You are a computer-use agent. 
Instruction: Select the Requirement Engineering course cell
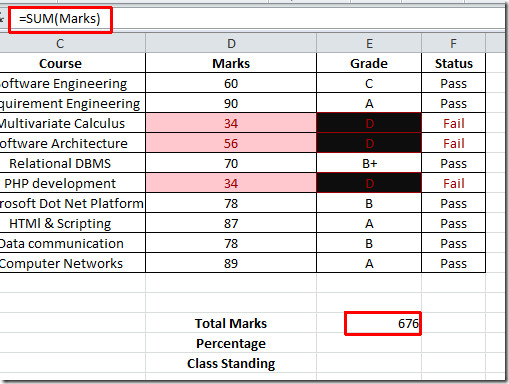pyautogui.click(x=73, y=103)
